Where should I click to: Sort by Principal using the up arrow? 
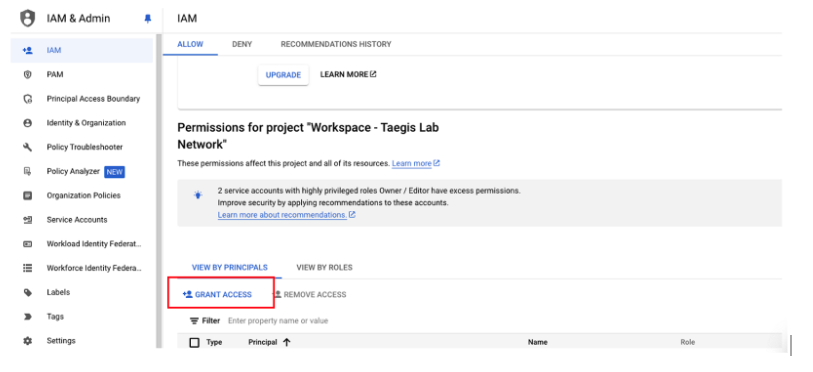click(x=286, y=342)
